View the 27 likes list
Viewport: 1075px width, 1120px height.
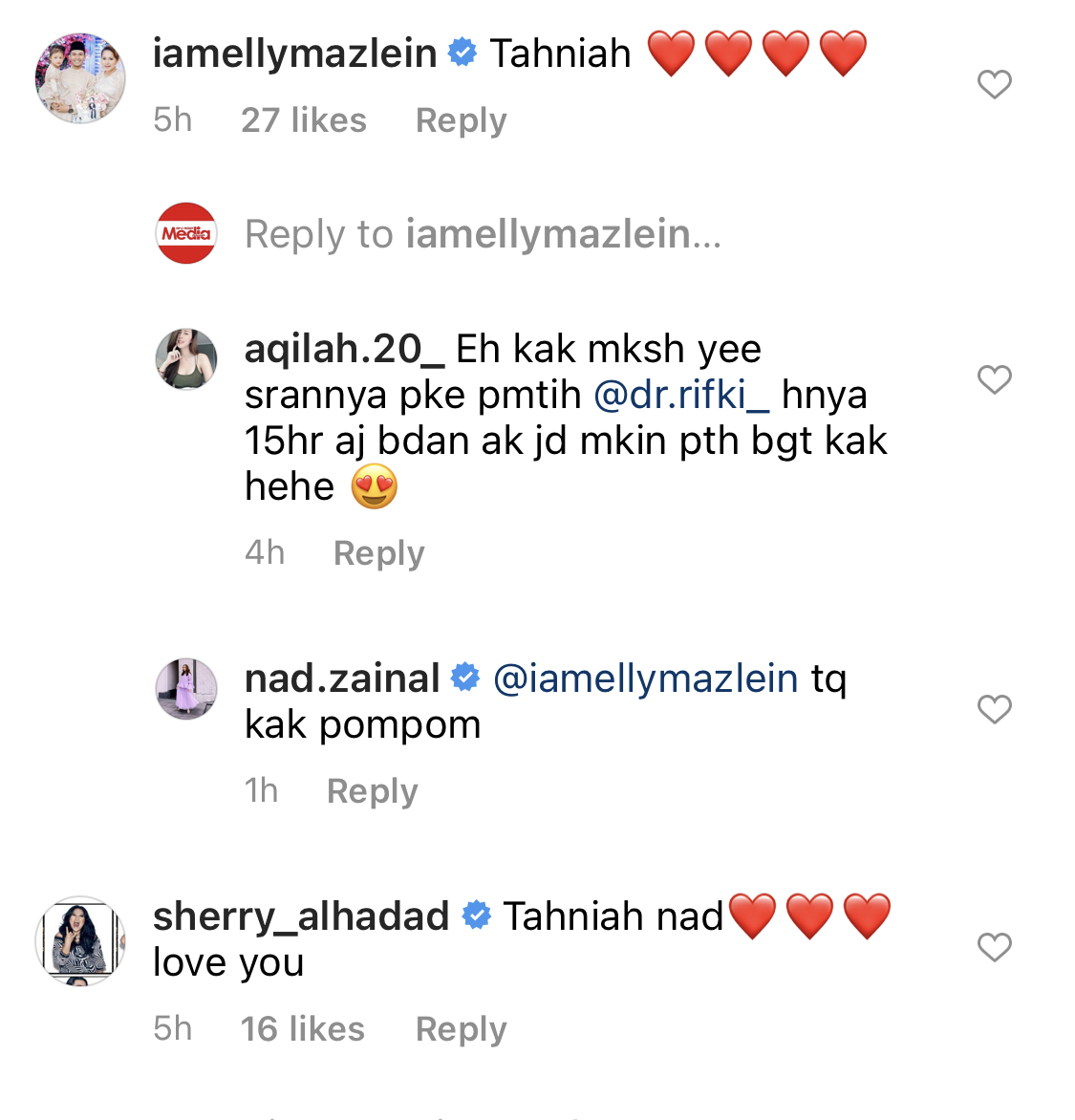click(304, 120)
